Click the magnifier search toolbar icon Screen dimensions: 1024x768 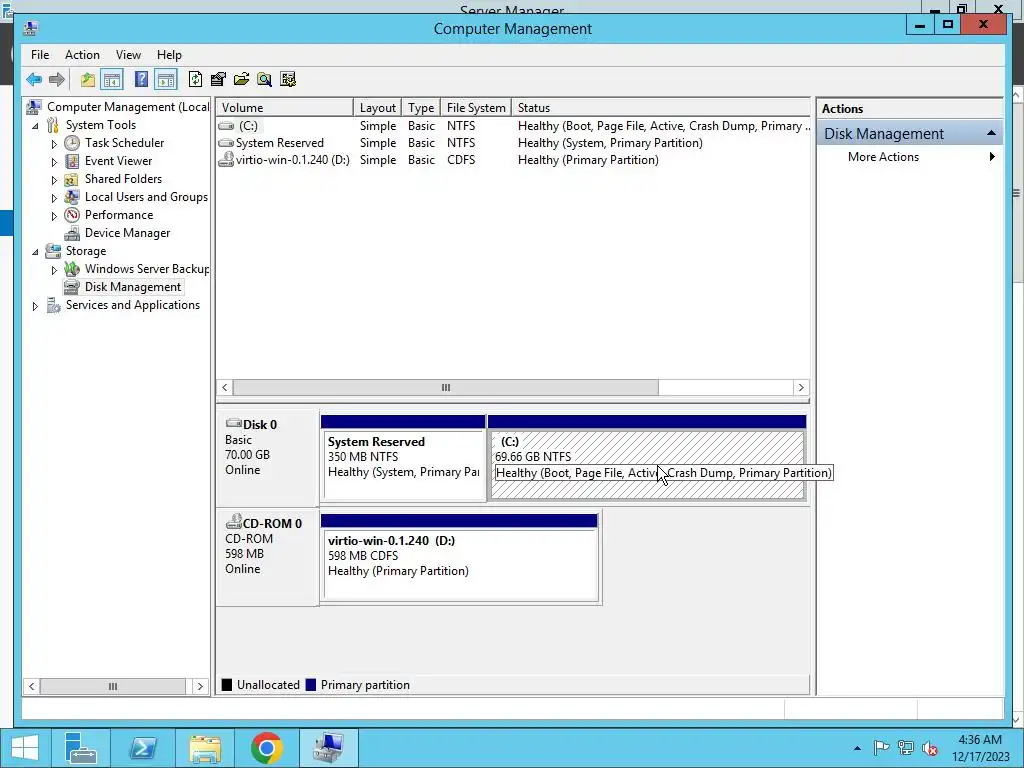tap(264, 80)
